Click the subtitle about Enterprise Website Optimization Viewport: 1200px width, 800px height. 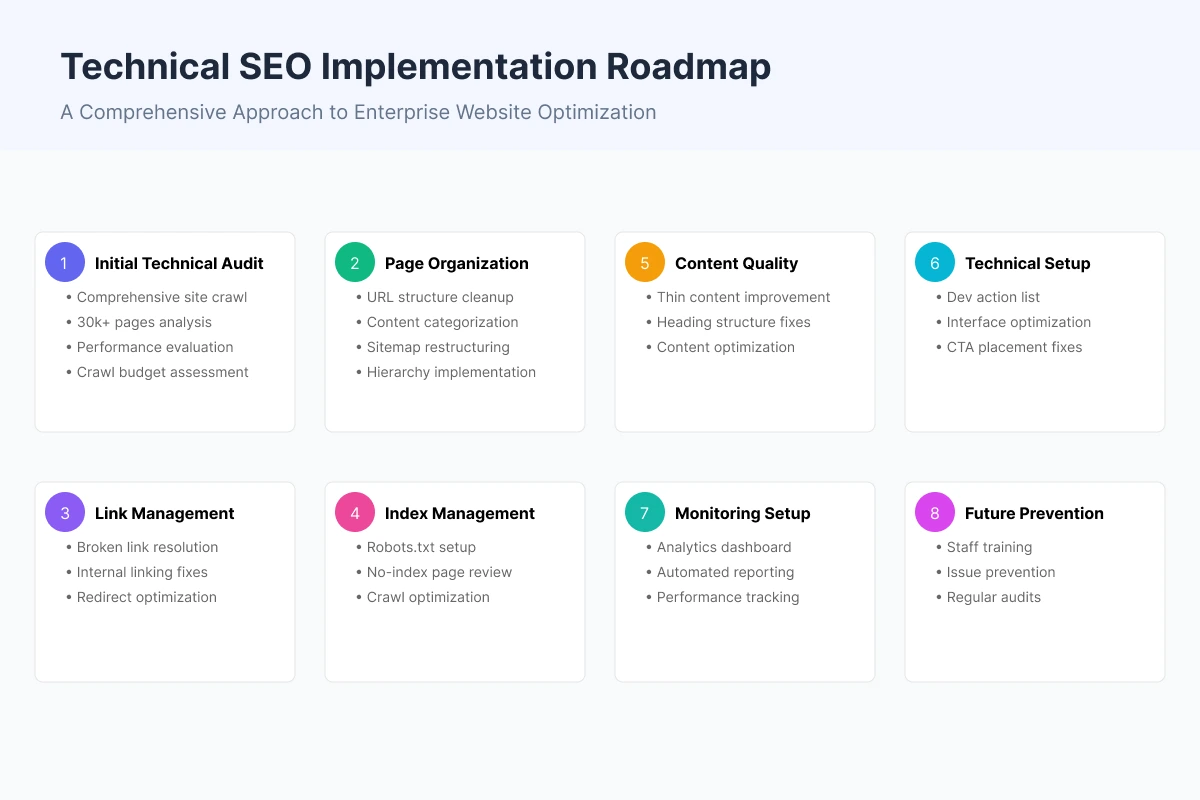[x=358, y=112]
